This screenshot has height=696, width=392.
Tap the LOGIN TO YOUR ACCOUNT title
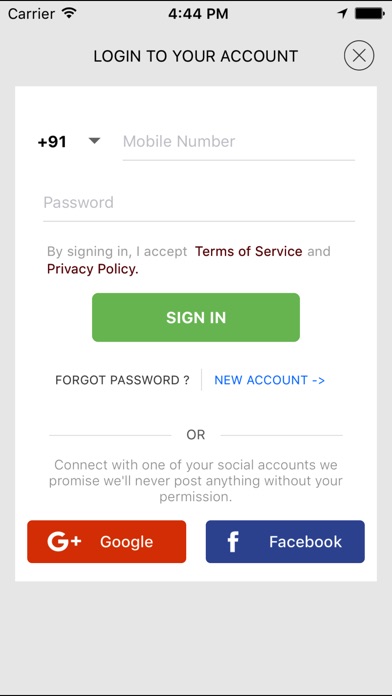[x=196, y=56]
